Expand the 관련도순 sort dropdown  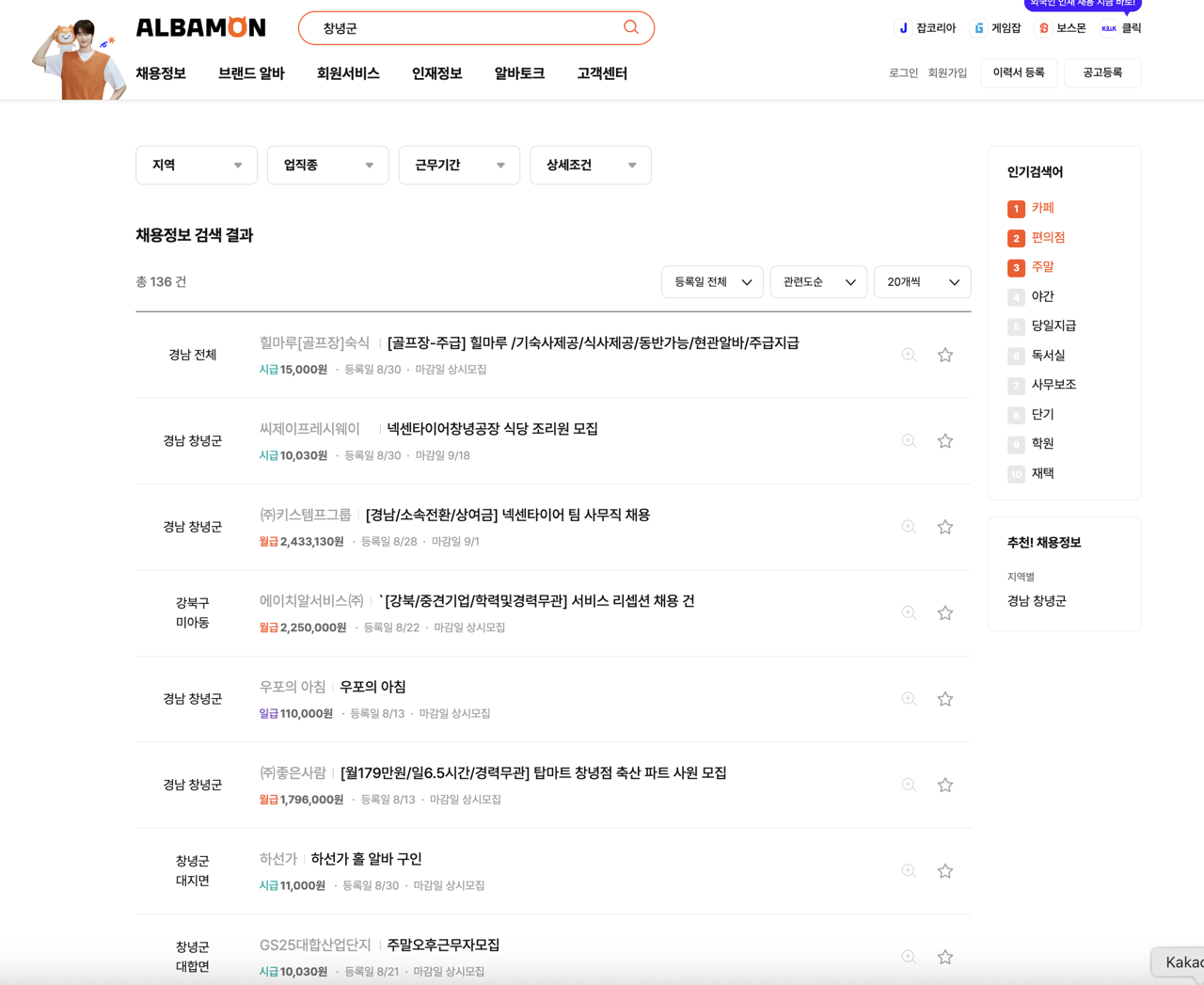coord(818,281)
